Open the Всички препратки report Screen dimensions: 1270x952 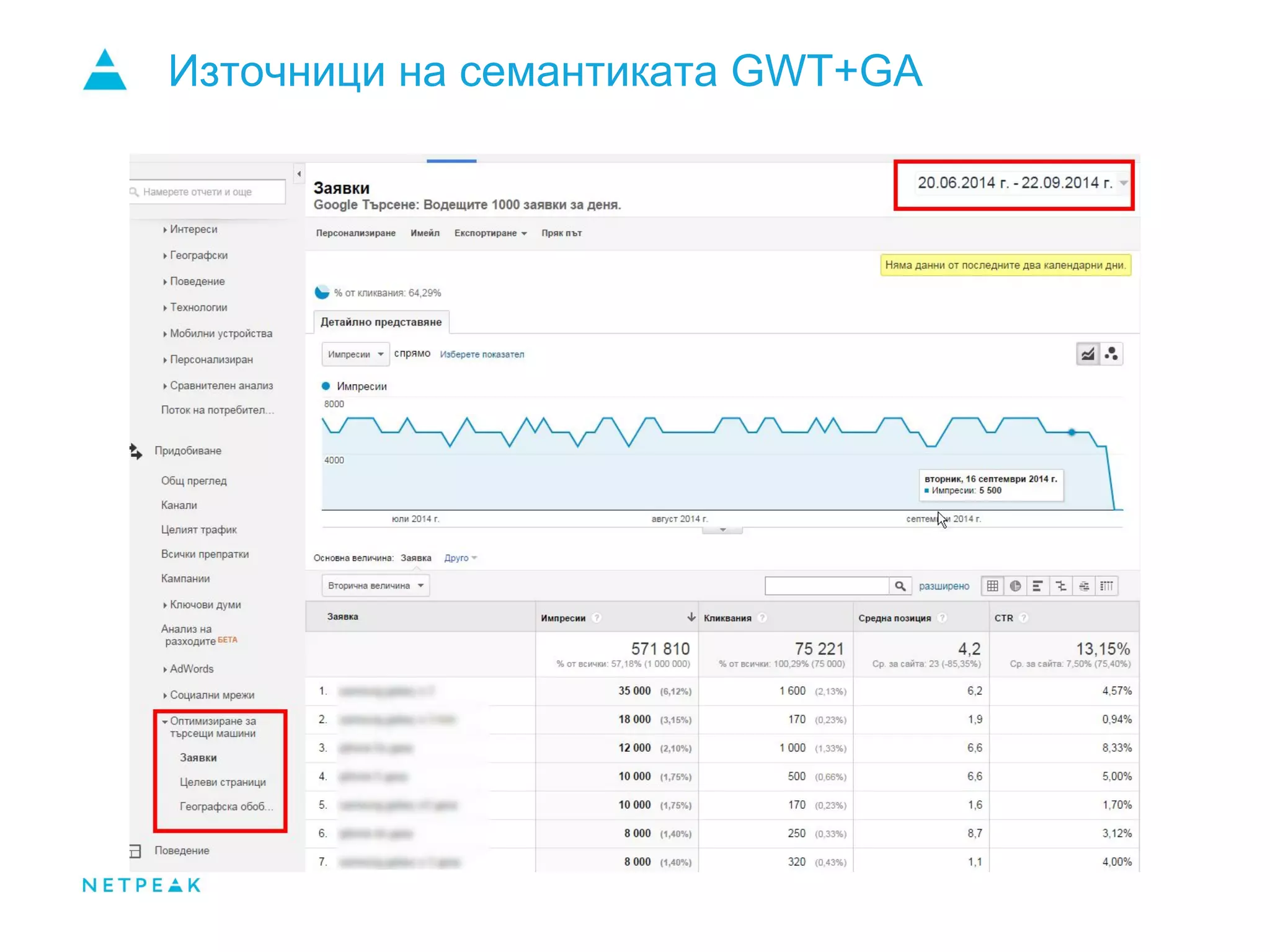click(205, 554)
